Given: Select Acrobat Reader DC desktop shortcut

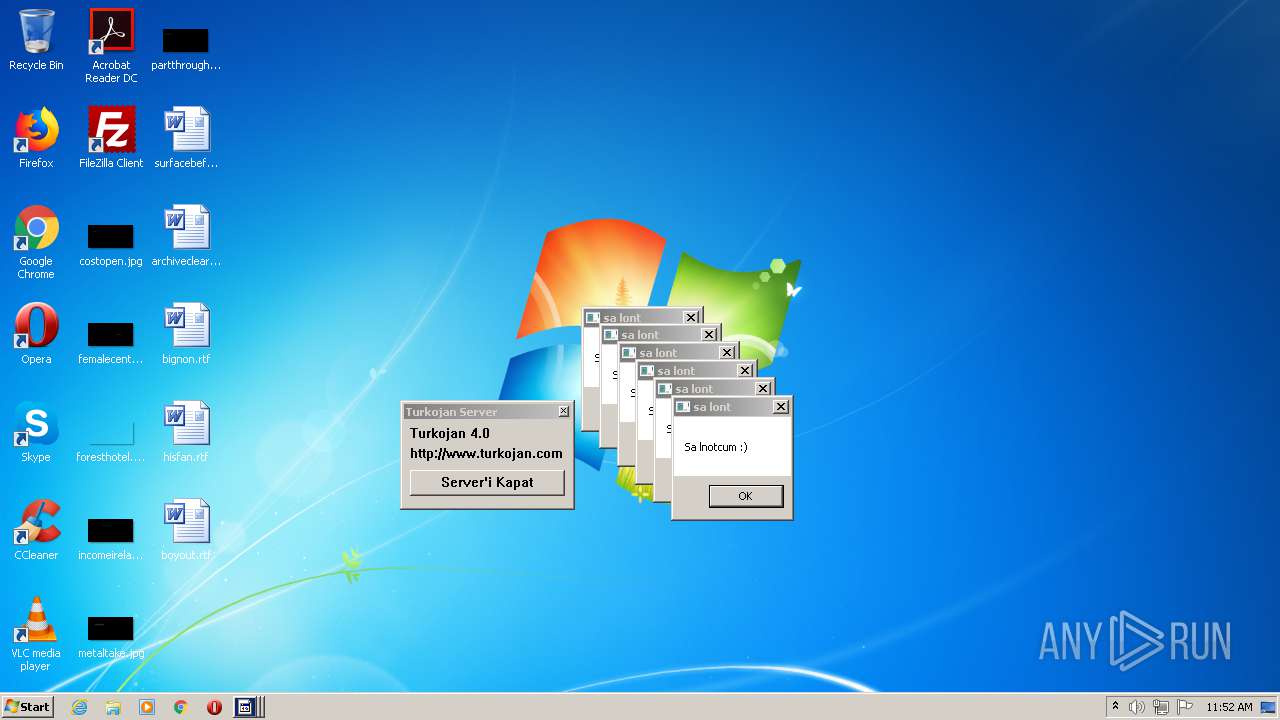Looking at the screenshot, I should (x=111, y=46).
